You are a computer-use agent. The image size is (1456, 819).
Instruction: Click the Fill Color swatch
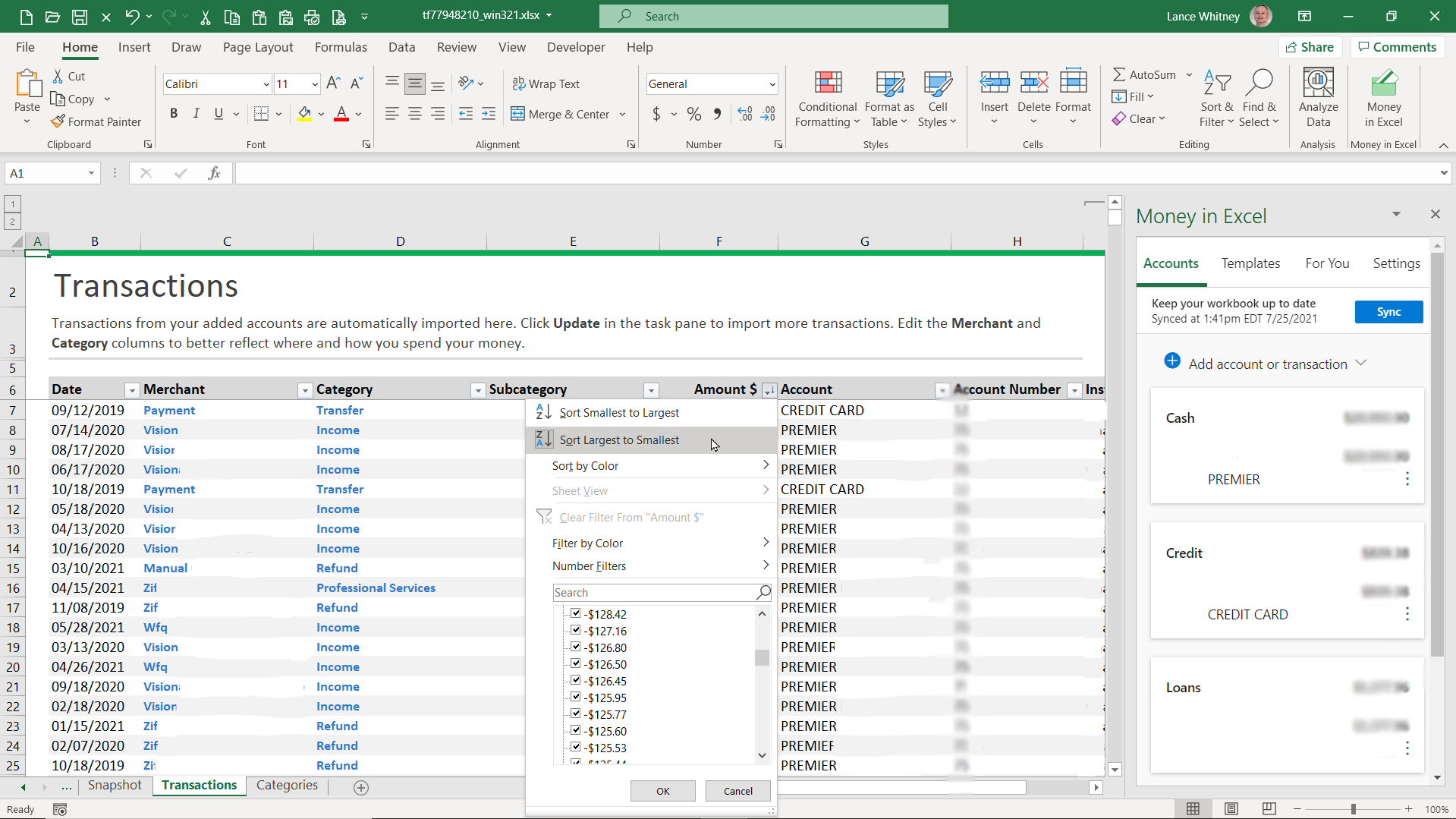click(x=304, y=114)
